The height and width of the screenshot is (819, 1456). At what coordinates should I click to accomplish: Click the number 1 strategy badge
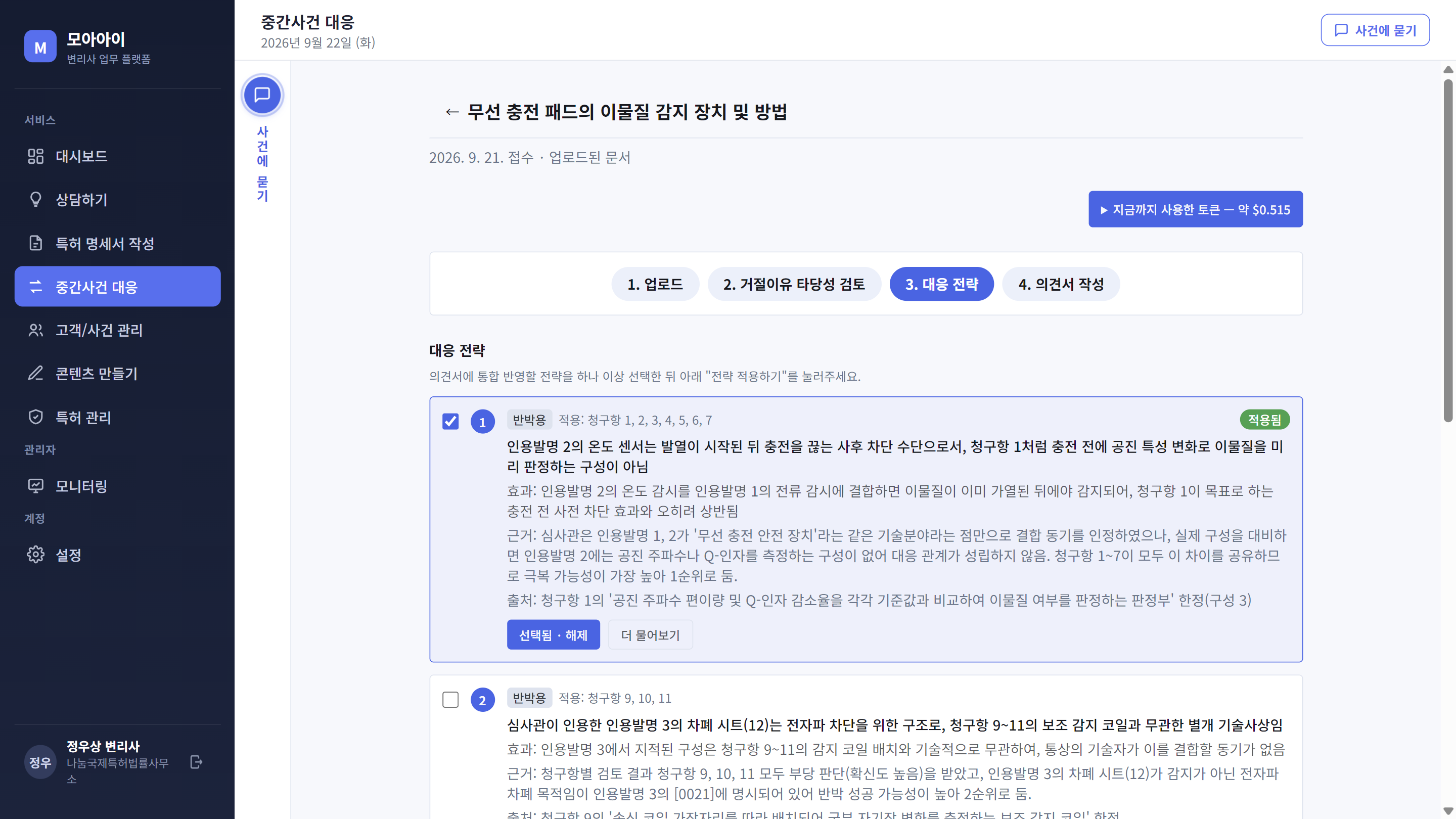point(483,422)
